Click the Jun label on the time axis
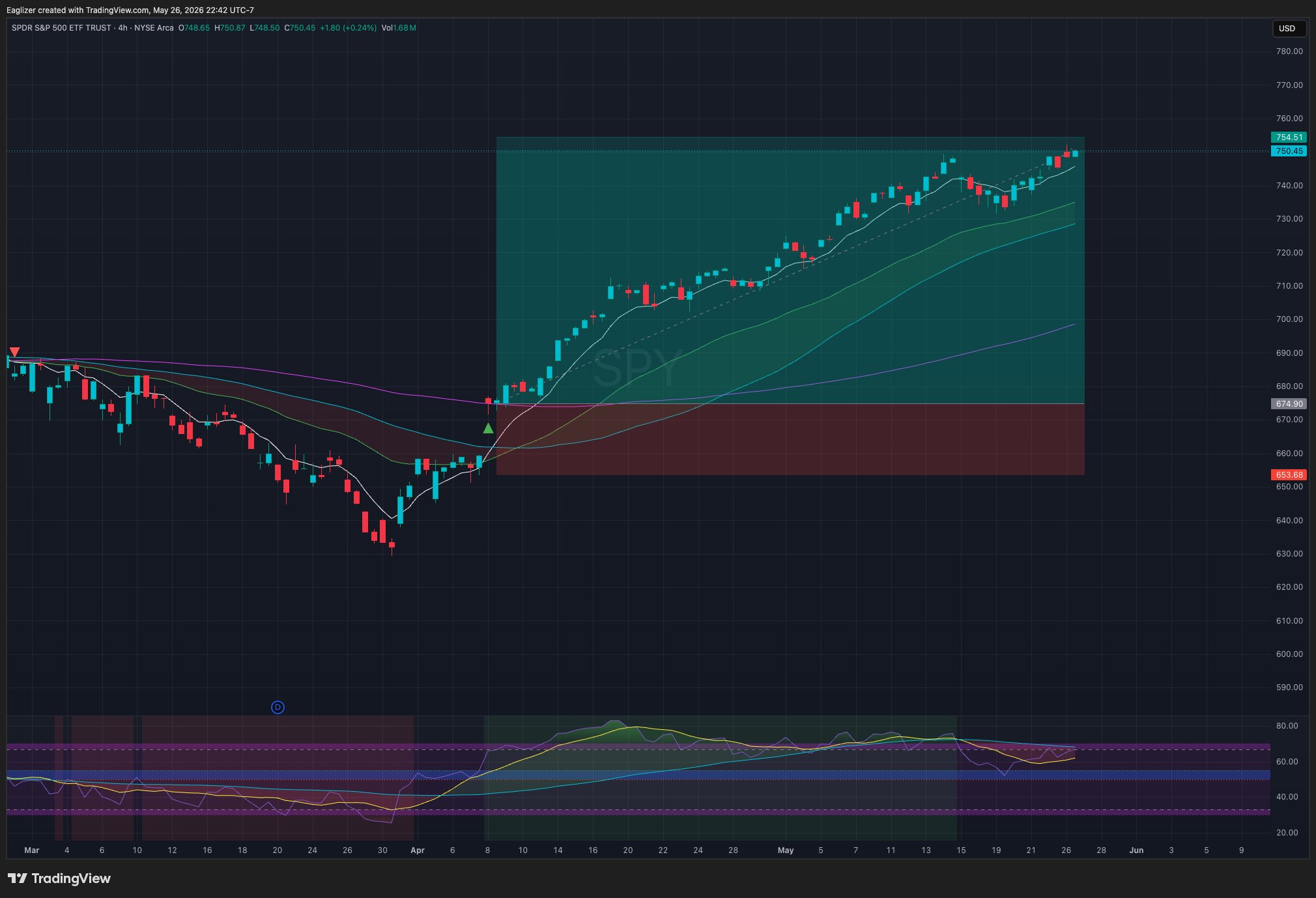 tap(1136, 850)
